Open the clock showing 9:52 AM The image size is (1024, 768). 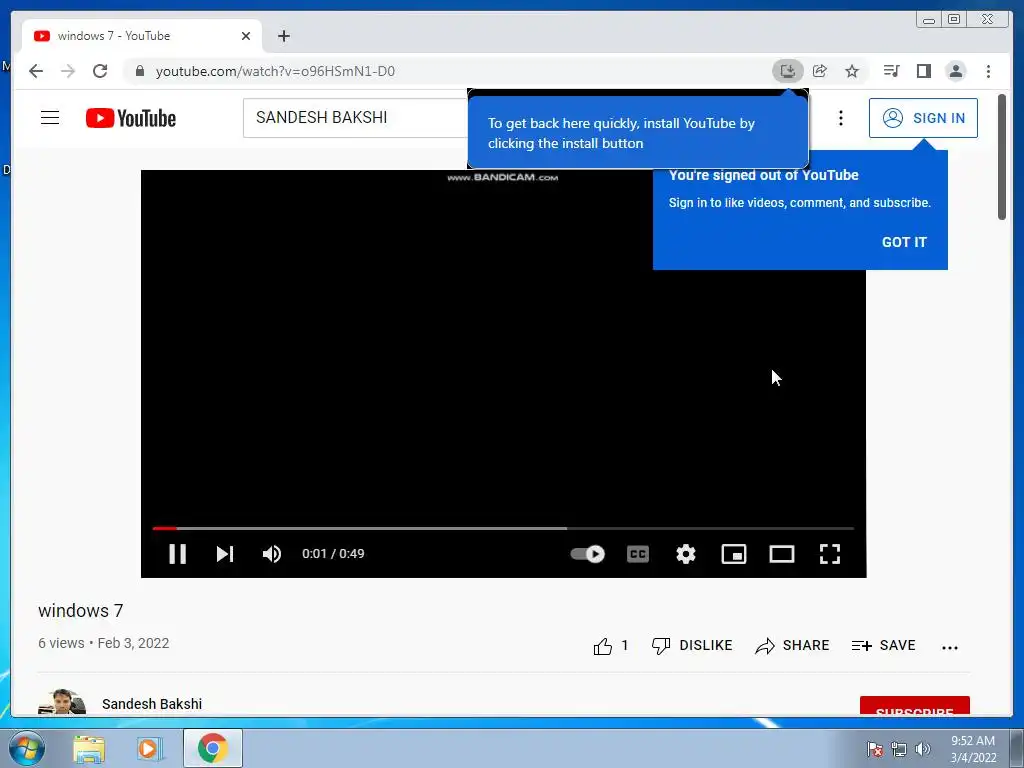(x=973, y=749)
